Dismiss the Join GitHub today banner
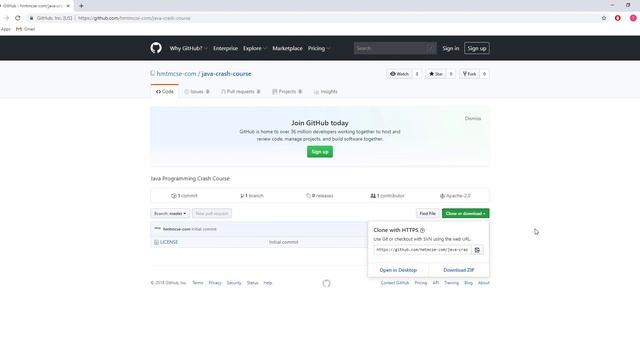This screenshot has width=640, height=360. tap(473, 118)
